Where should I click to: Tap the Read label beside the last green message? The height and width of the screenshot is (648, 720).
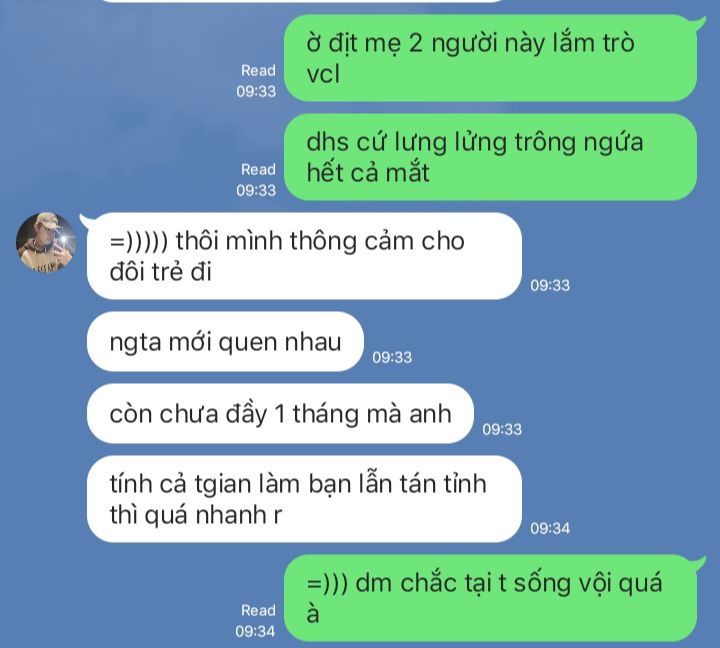coord(259,610)
